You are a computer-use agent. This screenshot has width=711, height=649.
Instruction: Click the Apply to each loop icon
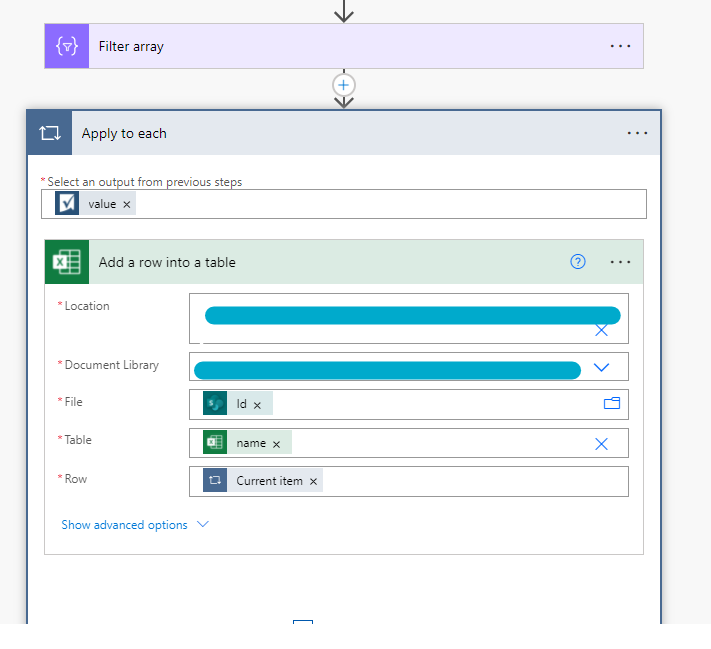[x=50, y=133]
